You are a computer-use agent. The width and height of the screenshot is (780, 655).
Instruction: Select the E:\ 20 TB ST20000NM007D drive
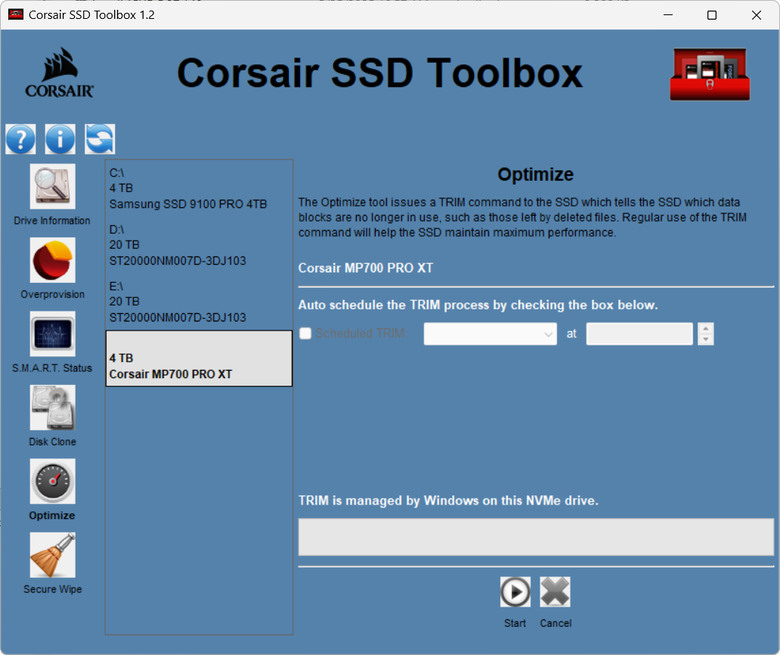tap(199, 302)
